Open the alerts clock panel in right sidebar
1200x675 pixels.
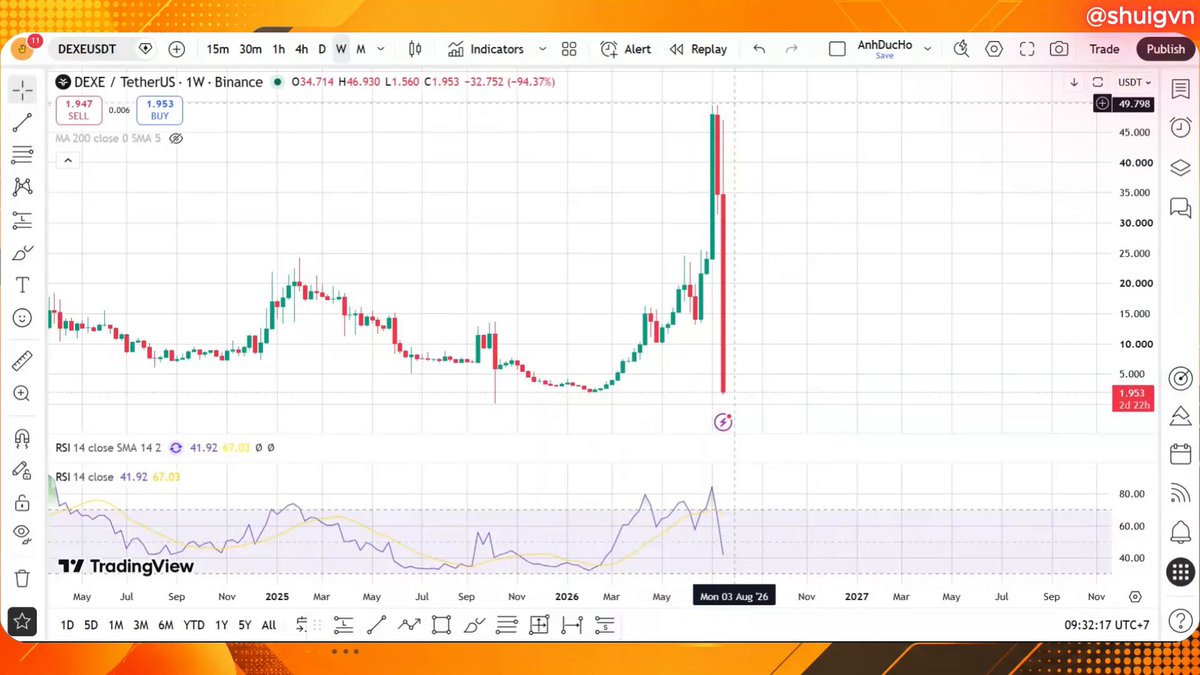(1180, 127)
